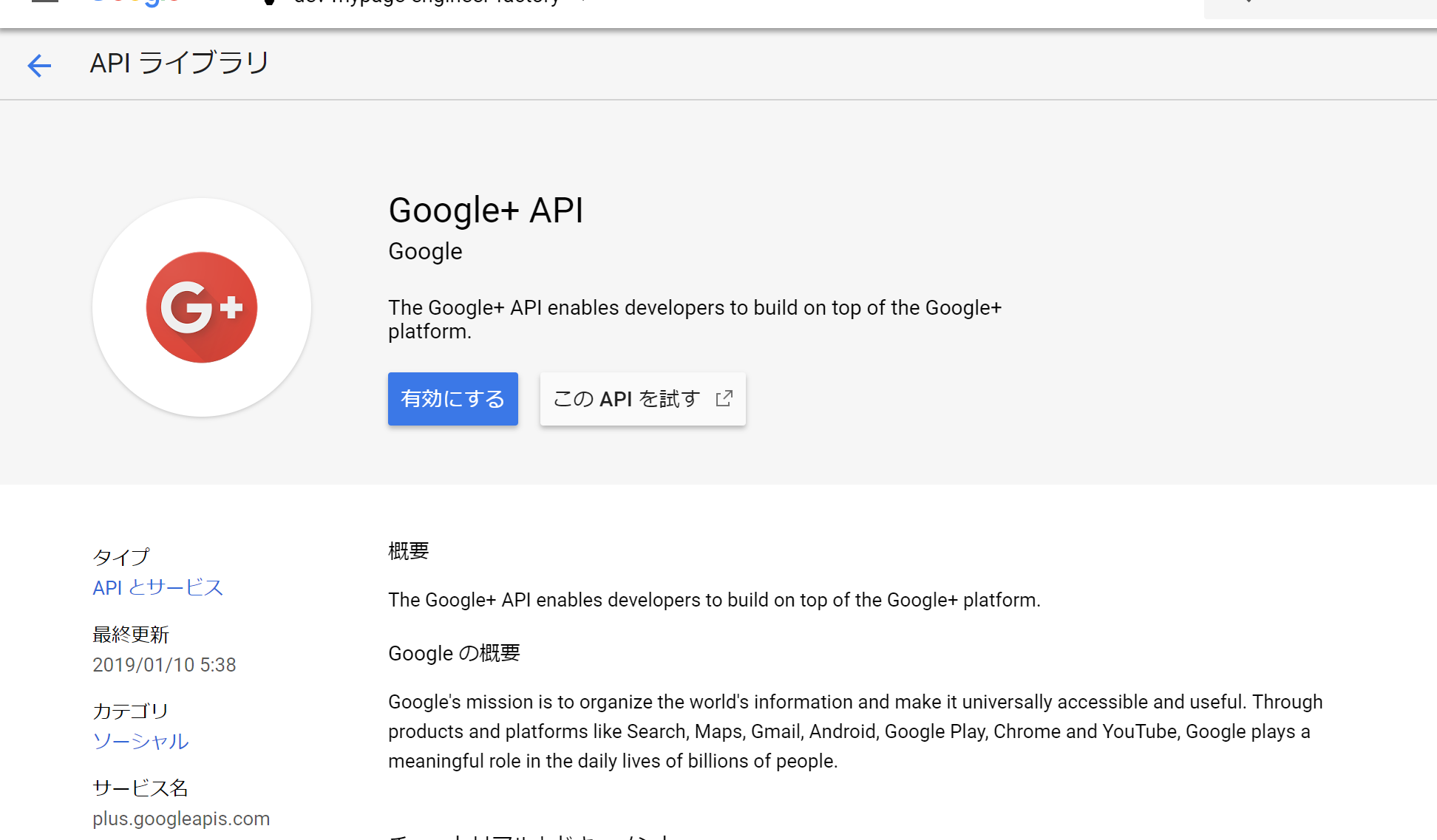
Task: Click the project picker icon beside the project name
Action: pyautogui.click(x=268, y=3)
